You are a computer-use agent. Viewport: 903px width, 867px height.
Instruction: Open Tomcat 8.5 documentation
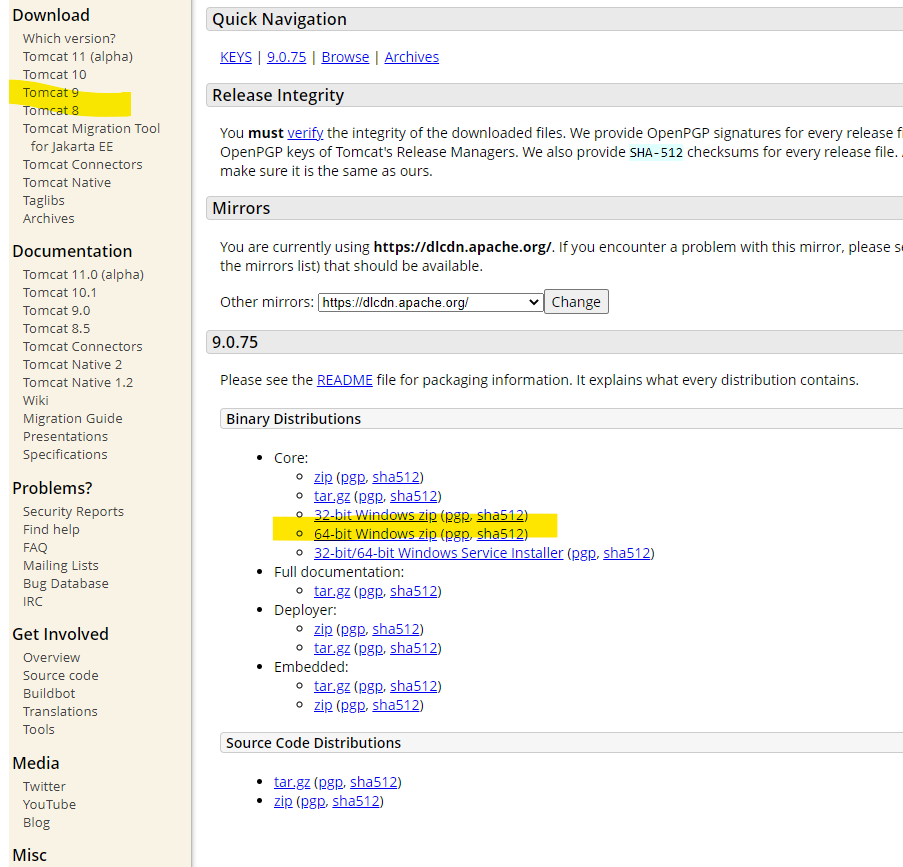tap(56, 328)
